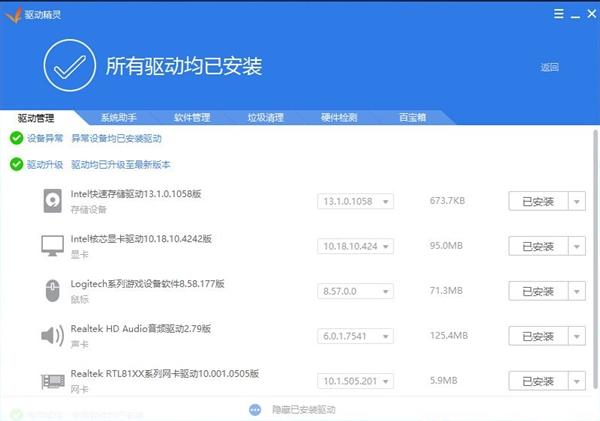
Task: Click the speaker icon for Realtek HD Audio
Action: [52, 336]
